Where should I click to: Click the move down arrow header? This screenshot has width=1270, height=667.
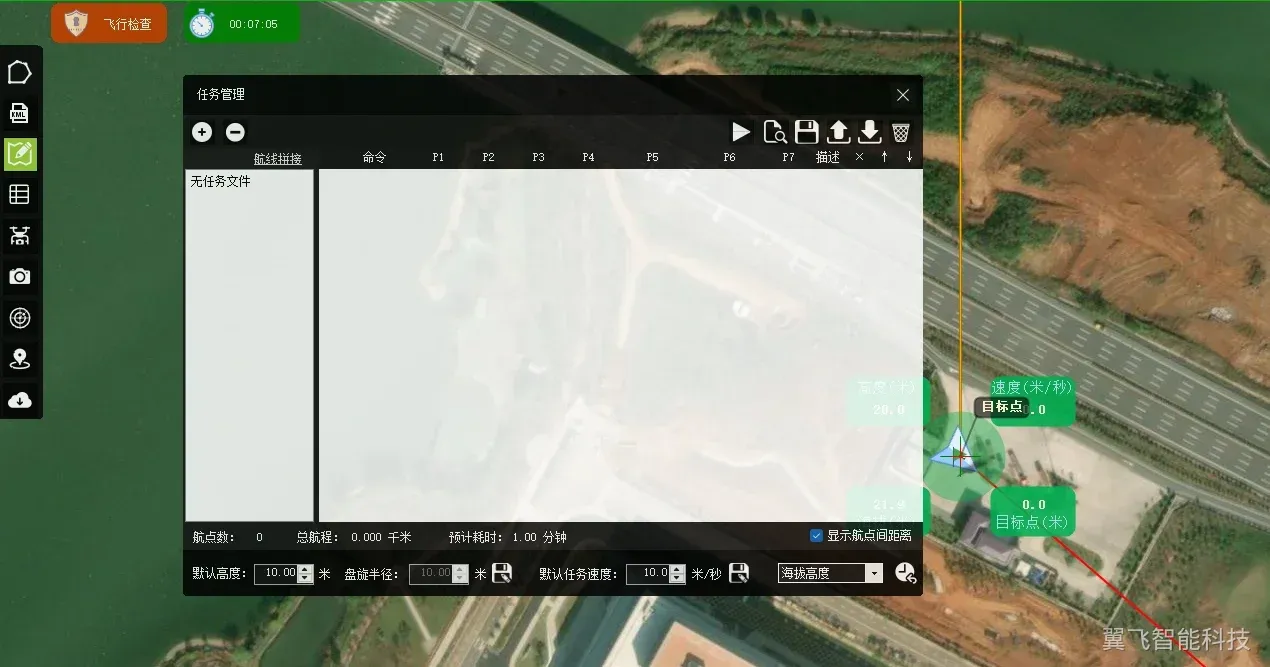(x=909, y=157)
